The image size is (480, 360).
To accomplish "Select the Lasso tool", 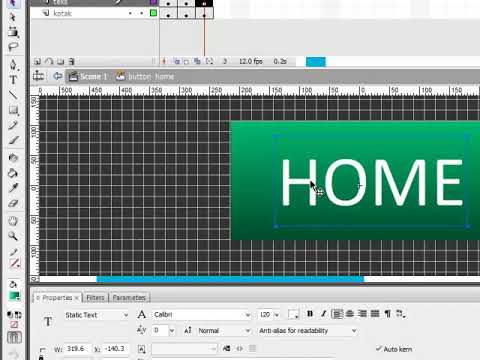I will pyautogui.click(x=13, y=47).
